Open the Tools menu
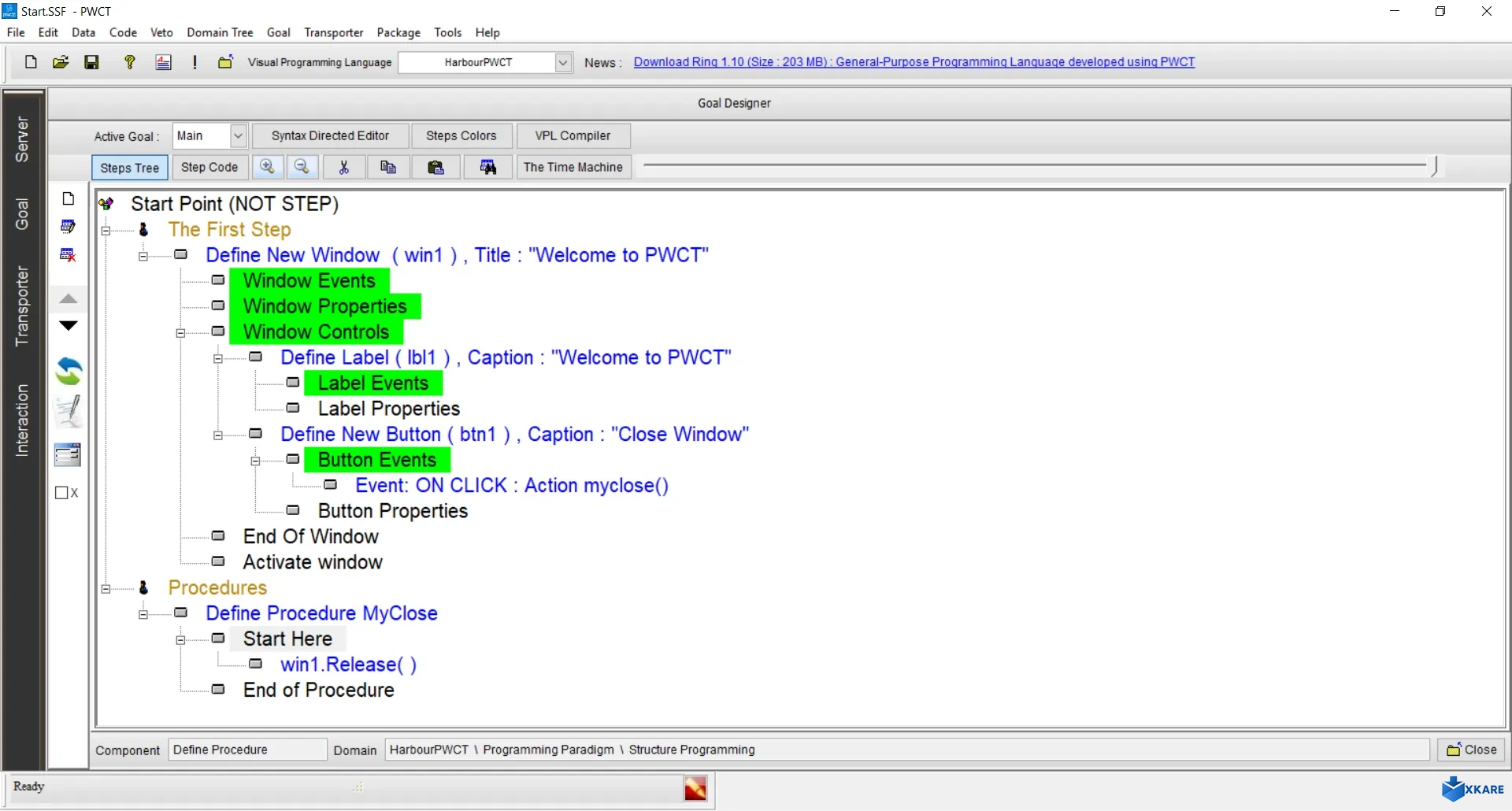This screenshot has height=811, width=1512. point(448,32)
